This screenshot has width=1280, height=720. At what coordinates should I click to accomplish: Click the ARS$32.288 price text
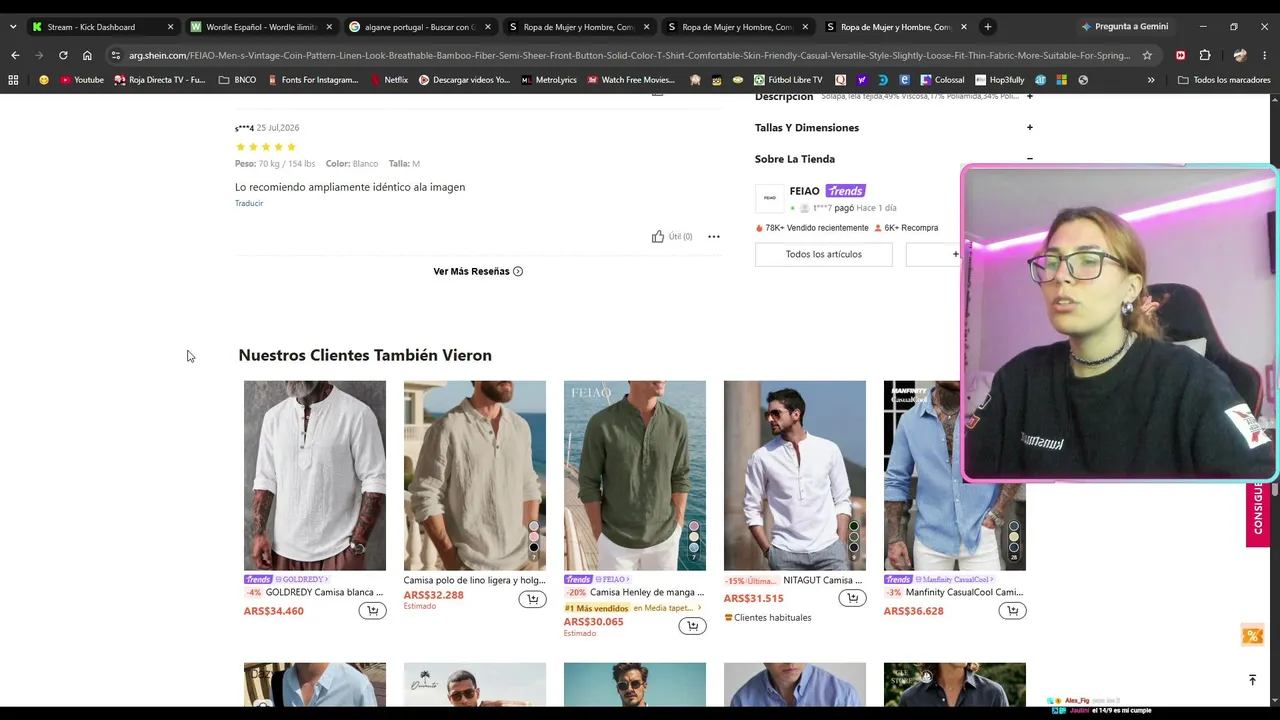434,595
